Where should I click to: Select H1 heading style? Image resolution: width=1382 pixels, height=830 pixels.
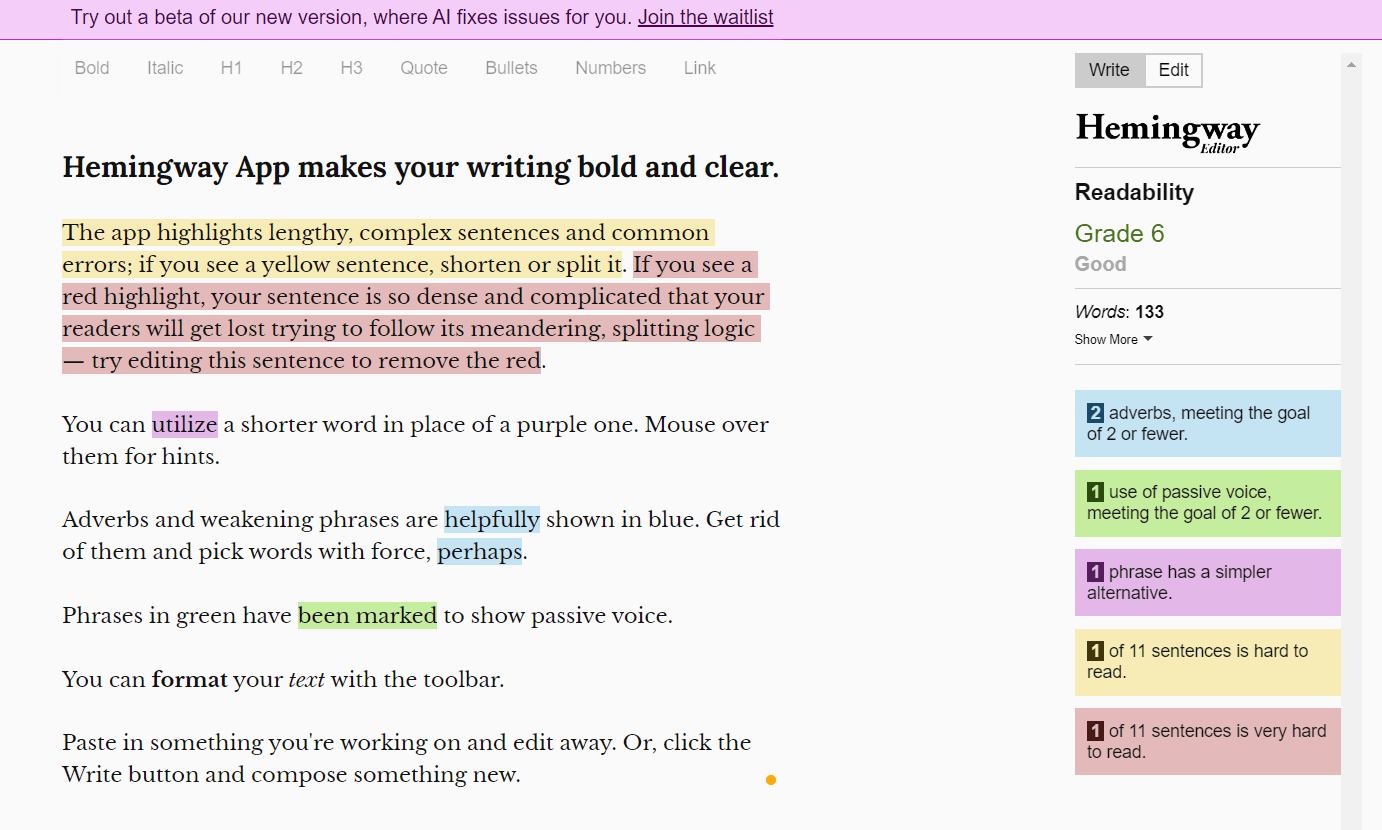tap(231, 68)
